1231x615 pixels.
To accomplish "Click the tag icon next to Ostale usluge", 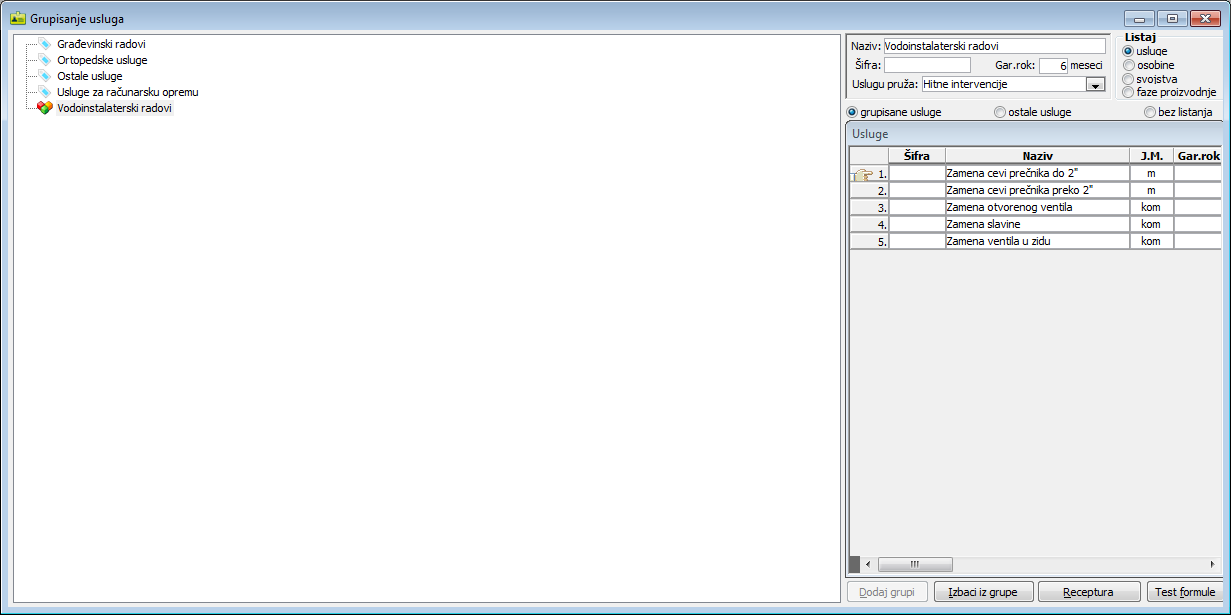I will 44,76.
